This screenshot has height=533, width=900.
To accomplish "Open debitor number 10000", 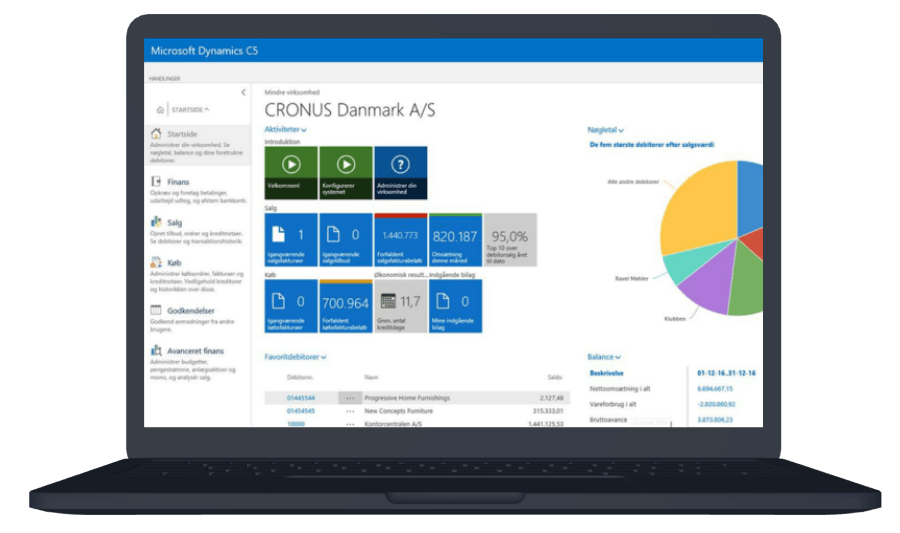I will [x=296, y=423].
